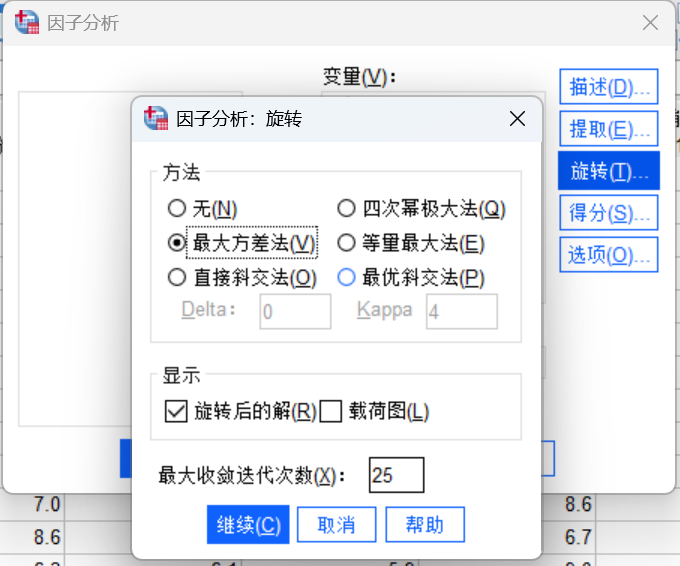680x566 pixels.
Task: Click the 变量(V): label
Action: point(360,77)
